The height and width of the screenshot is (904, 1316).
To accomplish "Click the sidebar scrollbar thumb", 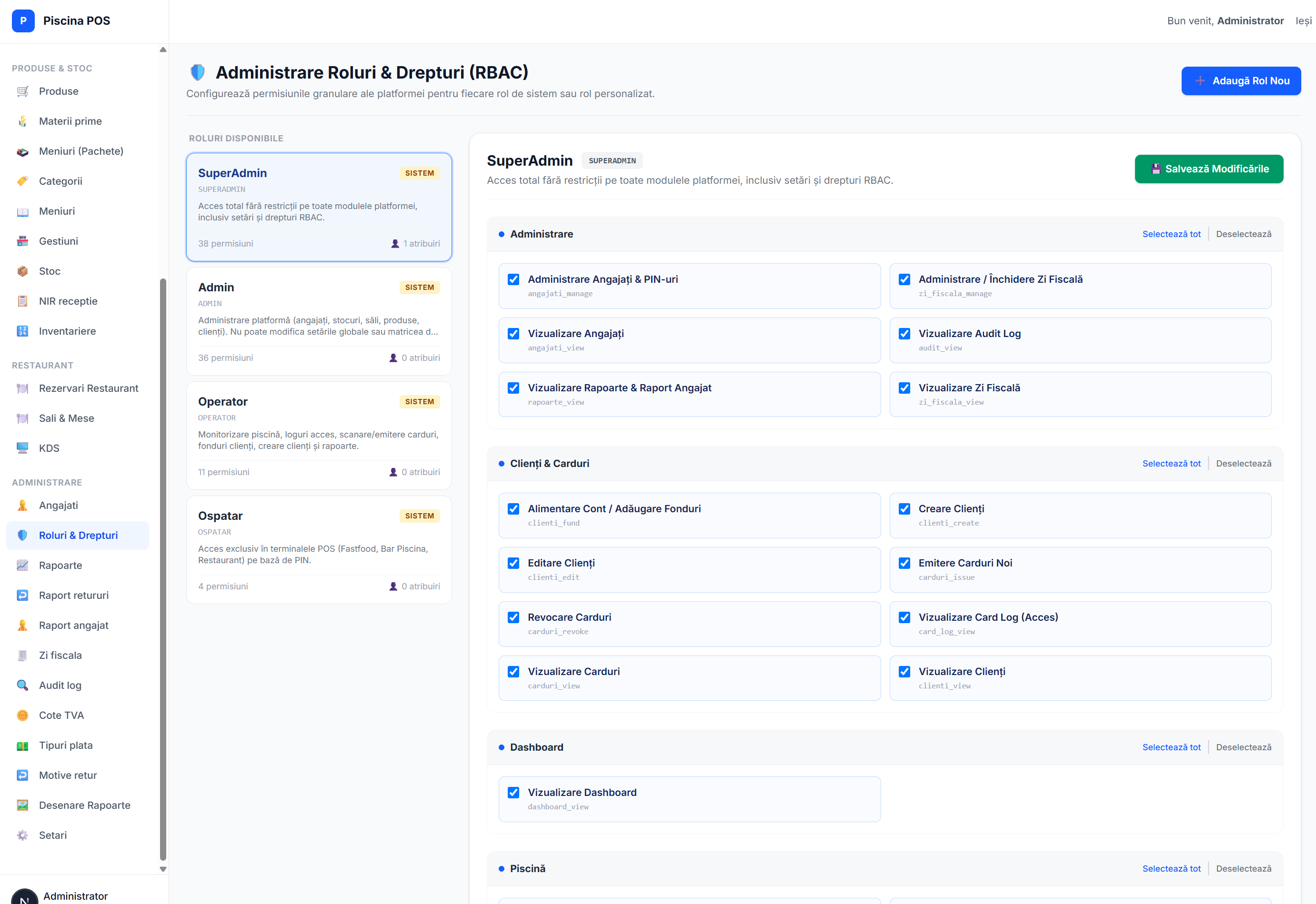I will (163, 570).
